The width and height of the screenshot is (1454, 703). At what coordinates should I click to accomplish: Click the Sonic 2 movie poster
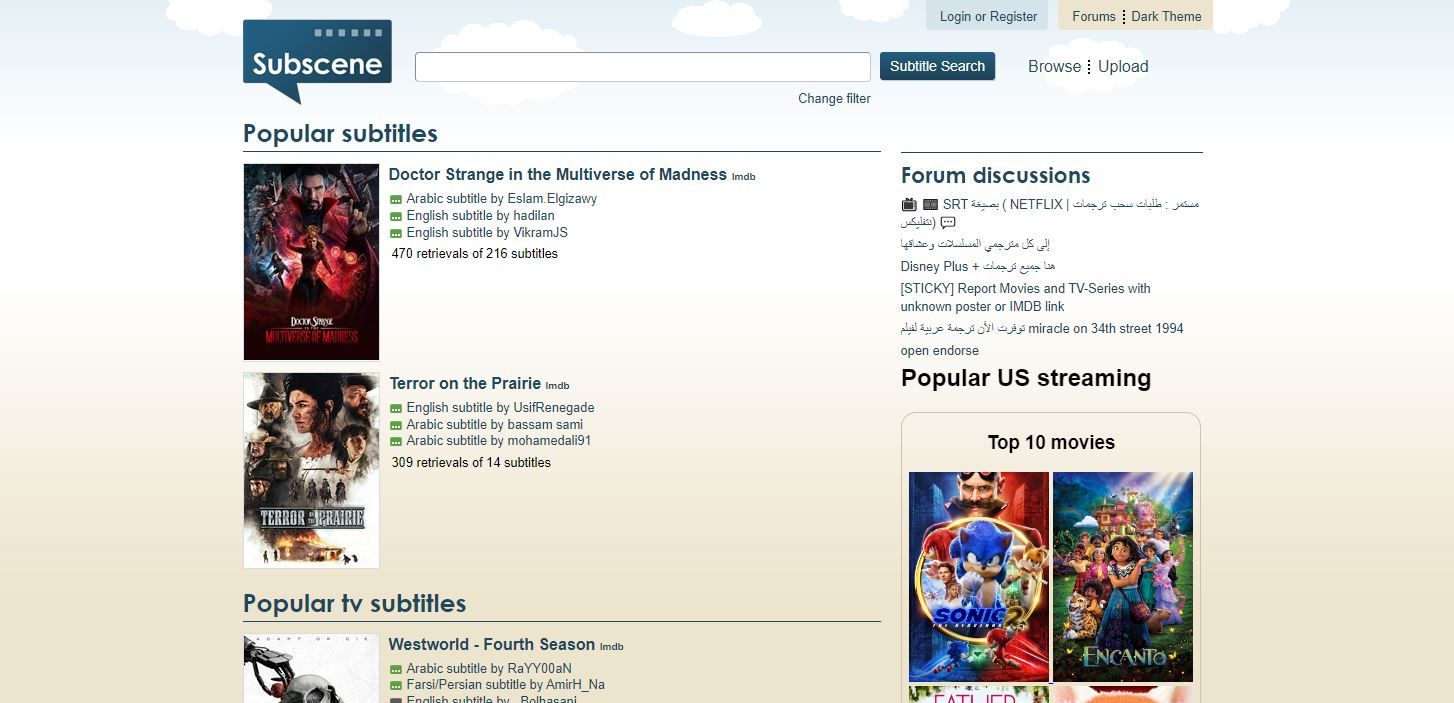click(x=978, y=577)
